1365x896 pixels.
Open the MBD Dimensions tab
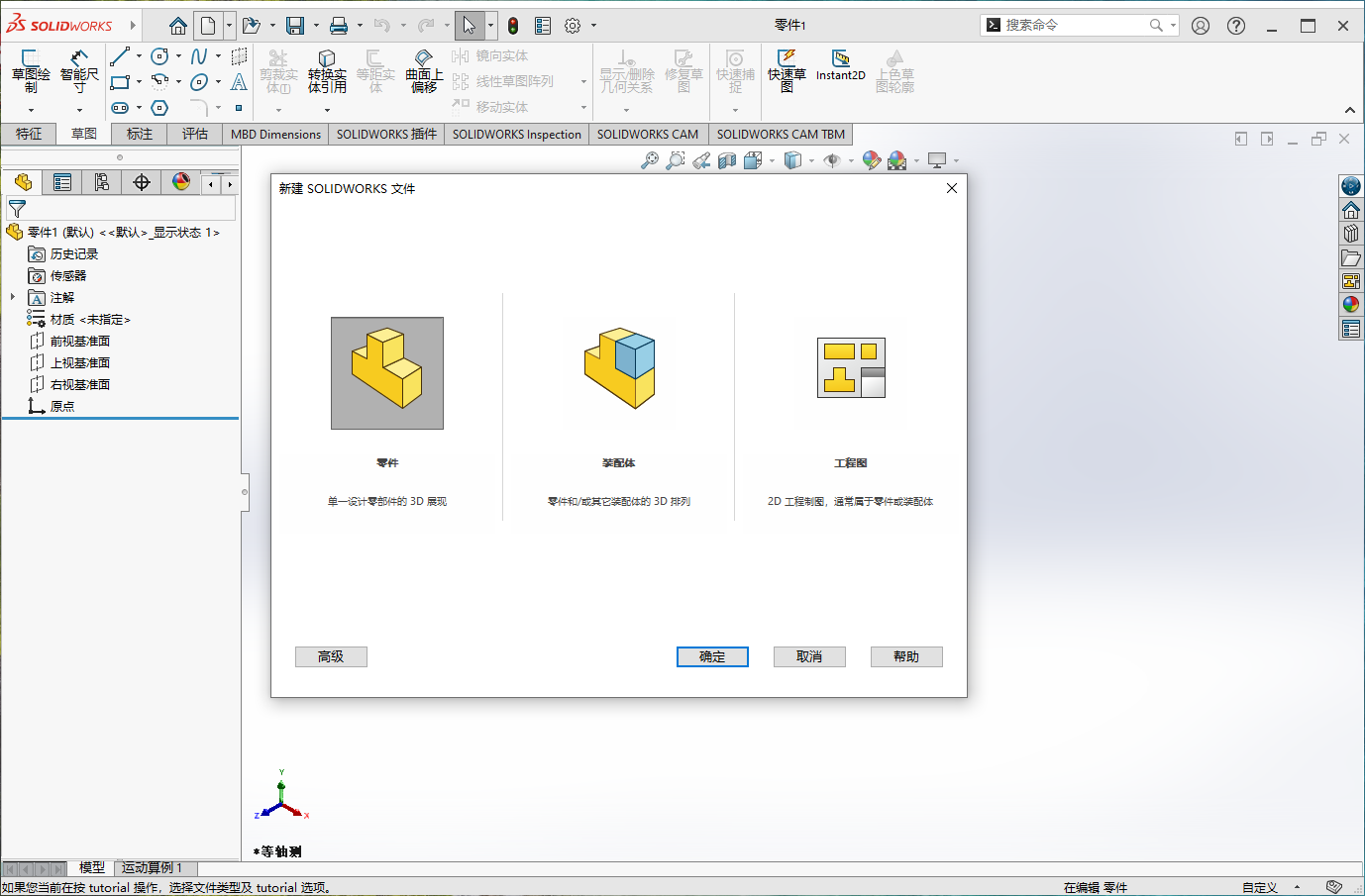point(275,134)
